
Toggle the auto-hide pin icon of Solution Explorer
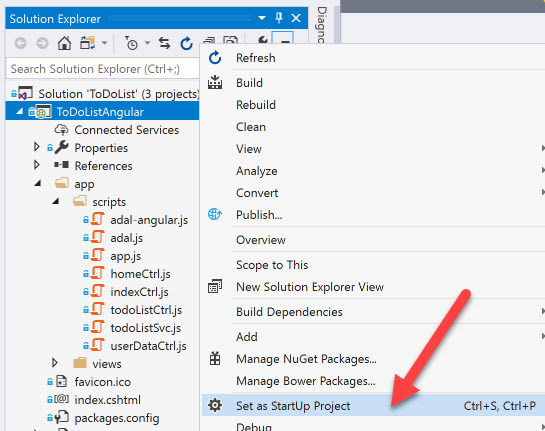279,18
